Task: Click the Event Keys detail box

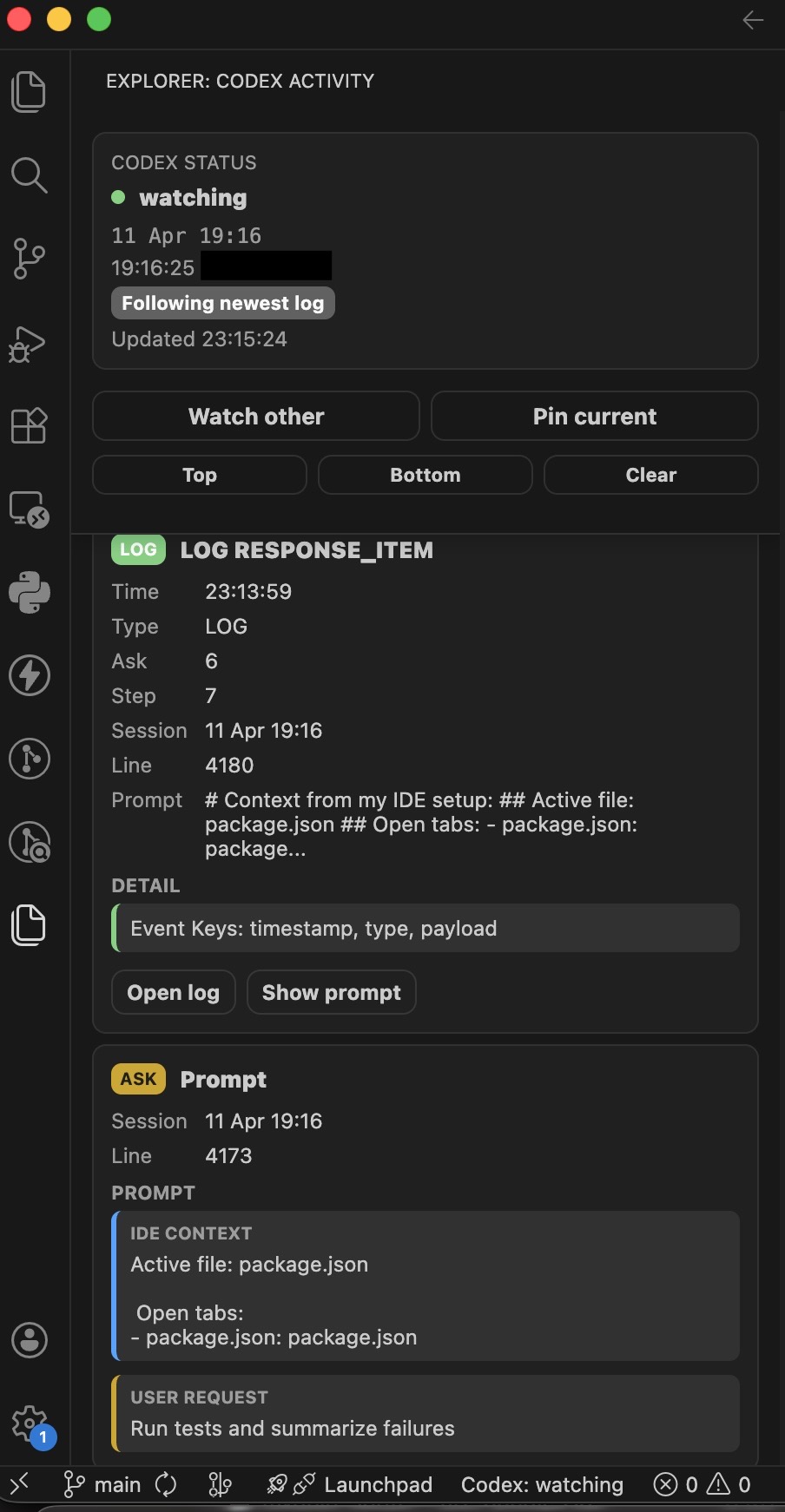Action: click(425, 928)
